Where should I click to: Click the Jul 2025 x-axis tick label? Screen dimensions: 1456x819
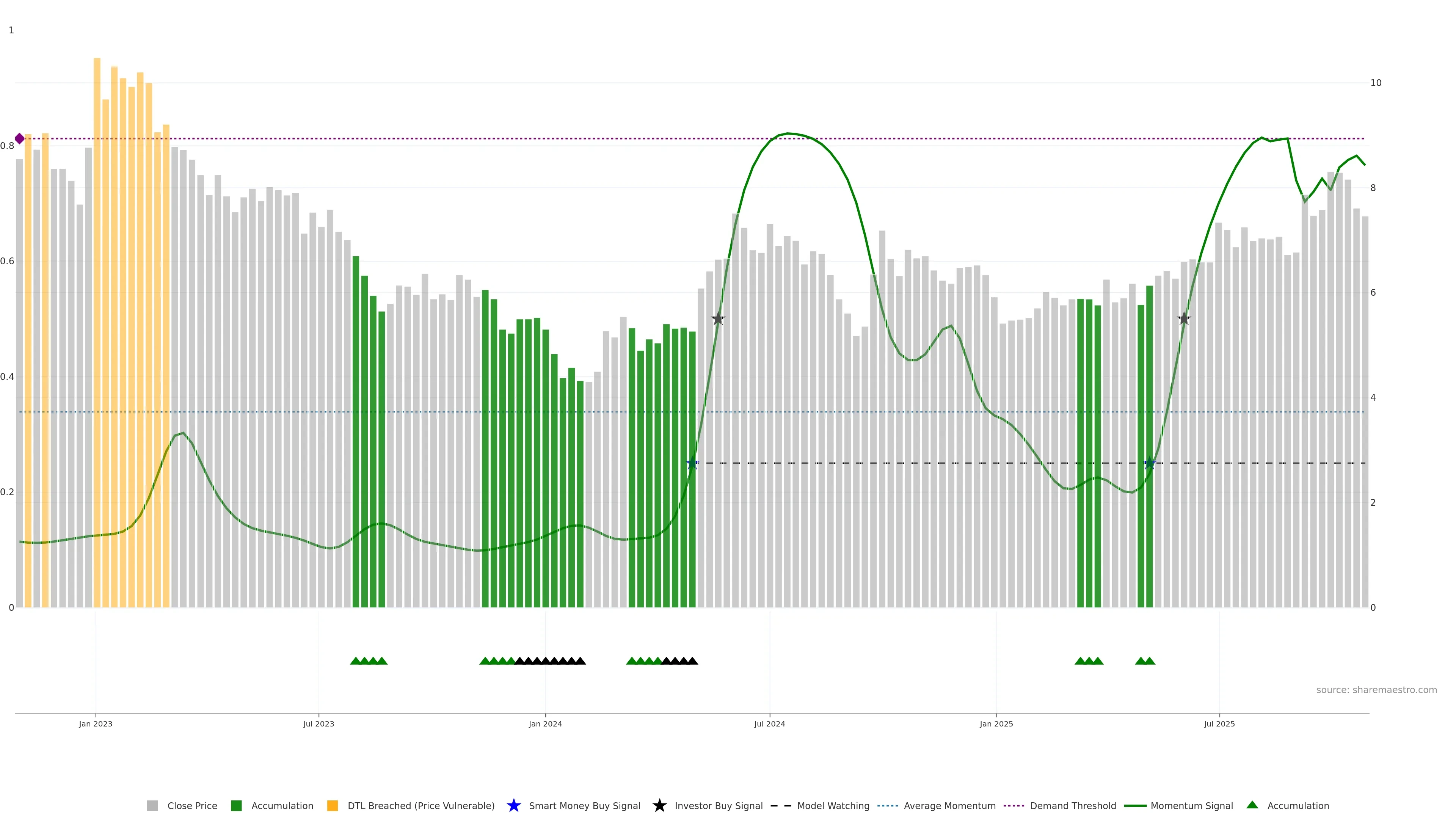(x=1219, y=723)
